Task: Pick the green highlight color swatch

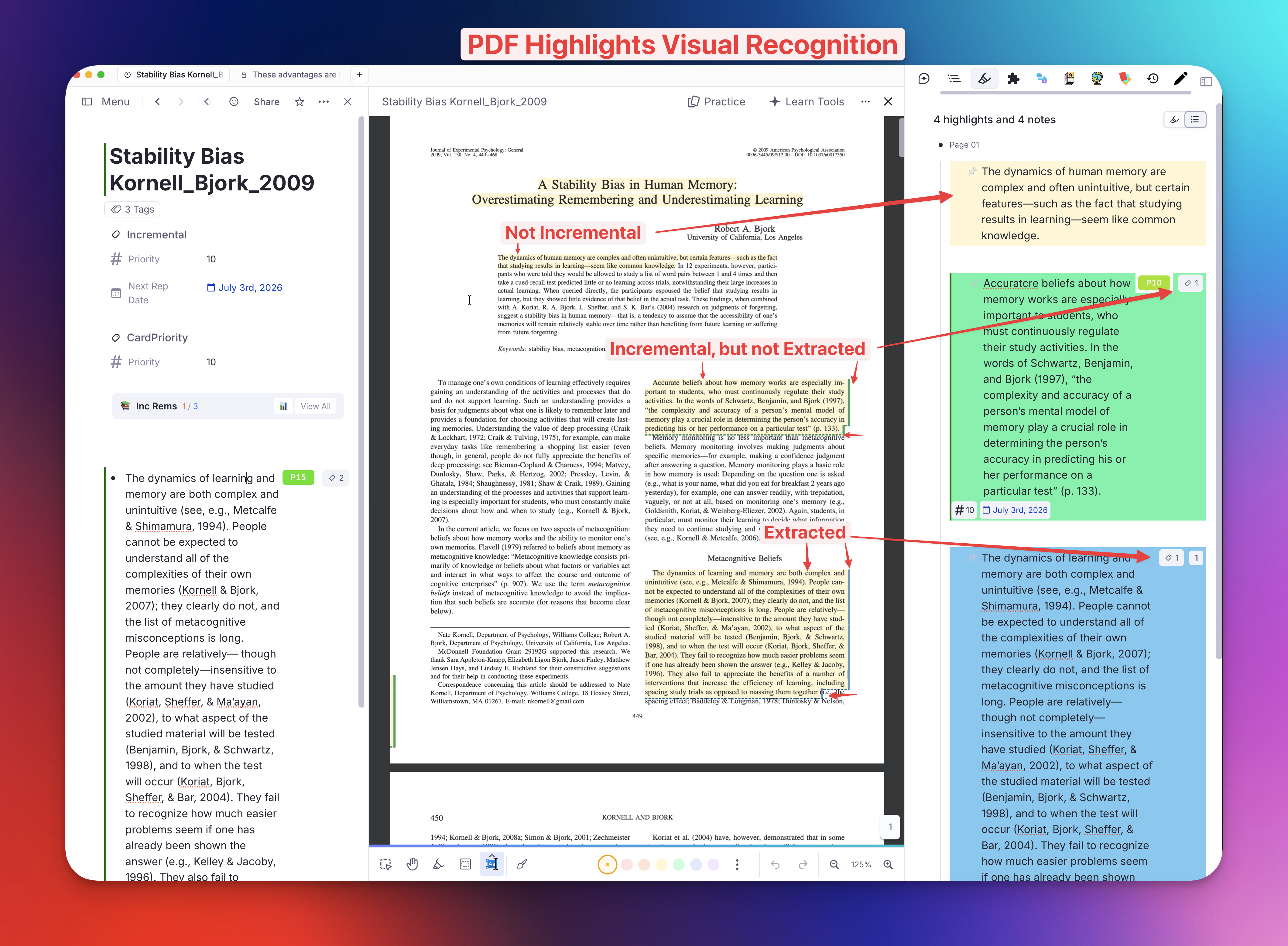Action: tap(679, 864)
